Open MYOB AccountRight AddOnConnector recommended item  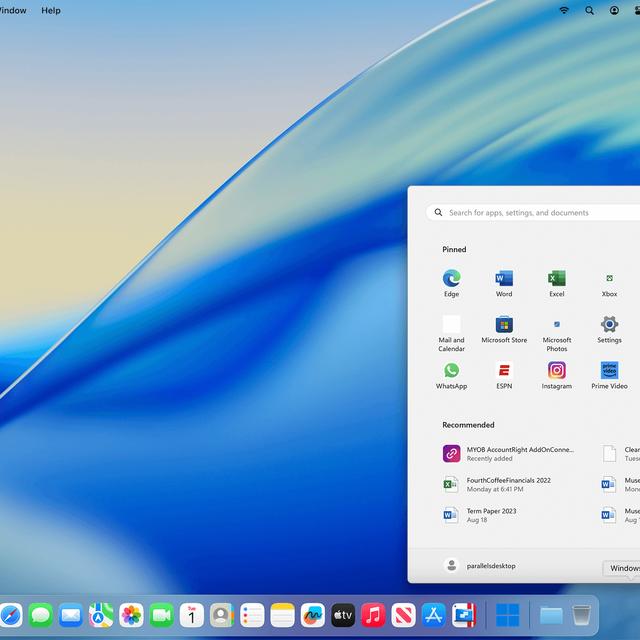tap(509, 454)
